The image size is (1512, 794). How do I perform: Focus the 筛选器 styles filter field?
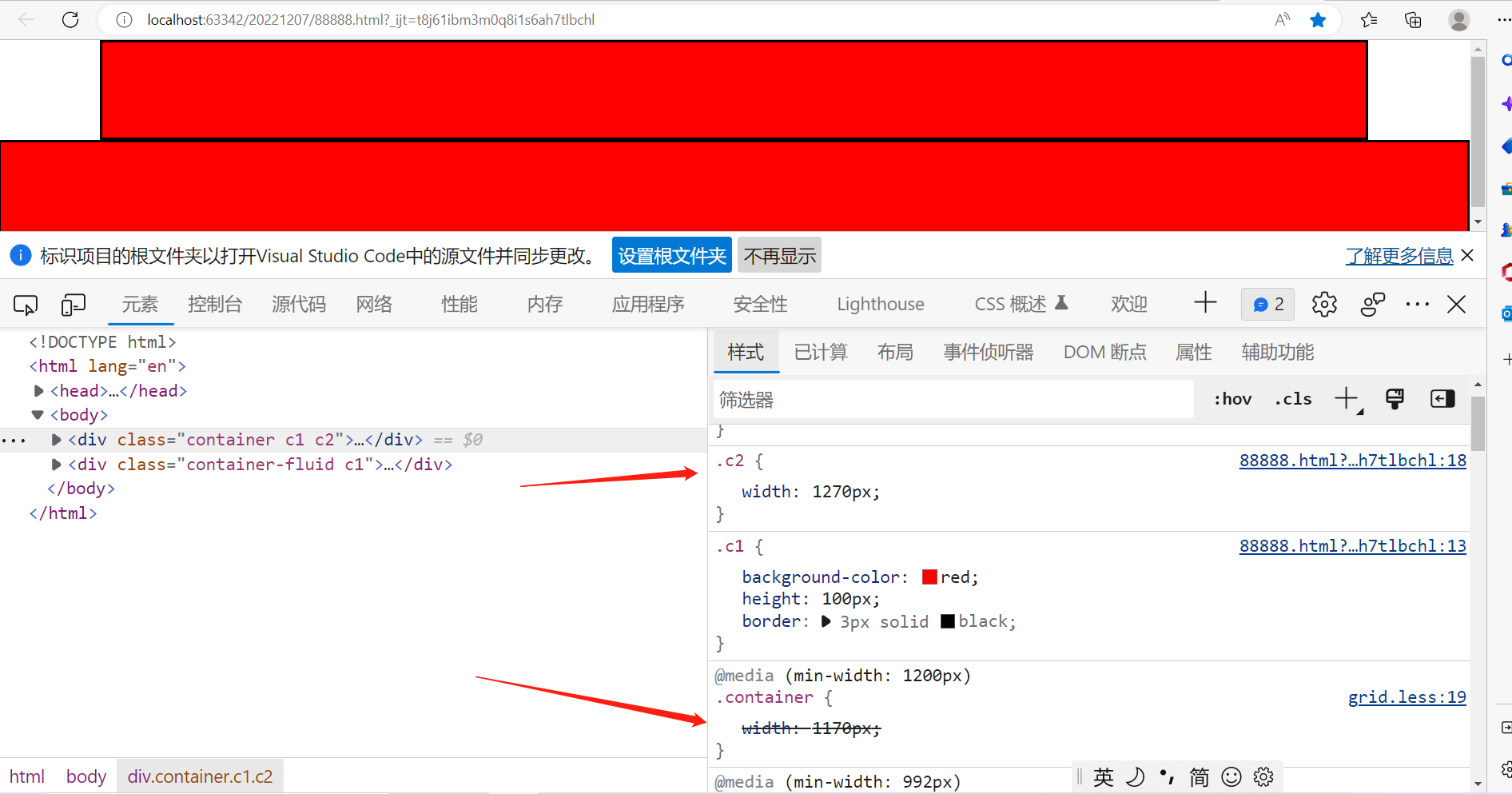click(x=953, y=399)
